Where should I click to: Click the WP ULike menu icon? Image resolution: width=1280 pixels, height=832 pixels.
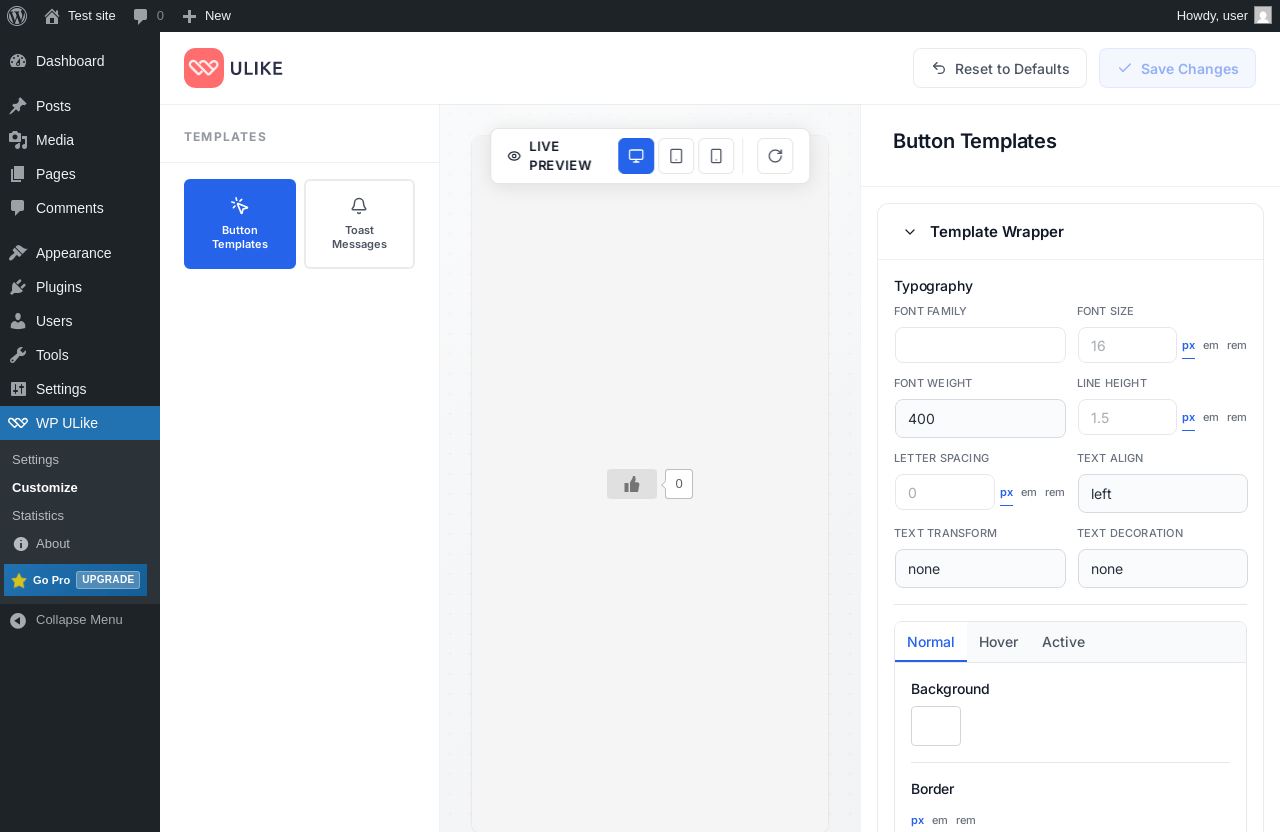tap(18, 423)
